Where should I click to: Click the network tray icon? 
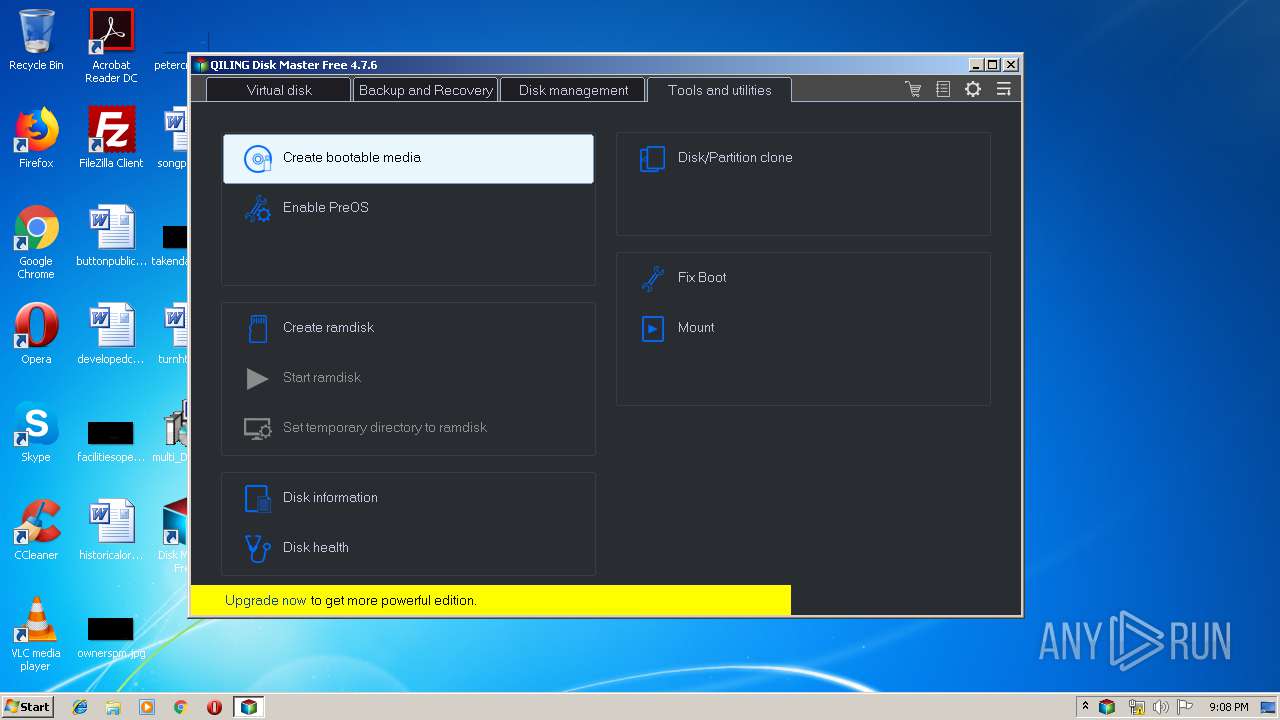[1135, 707]
